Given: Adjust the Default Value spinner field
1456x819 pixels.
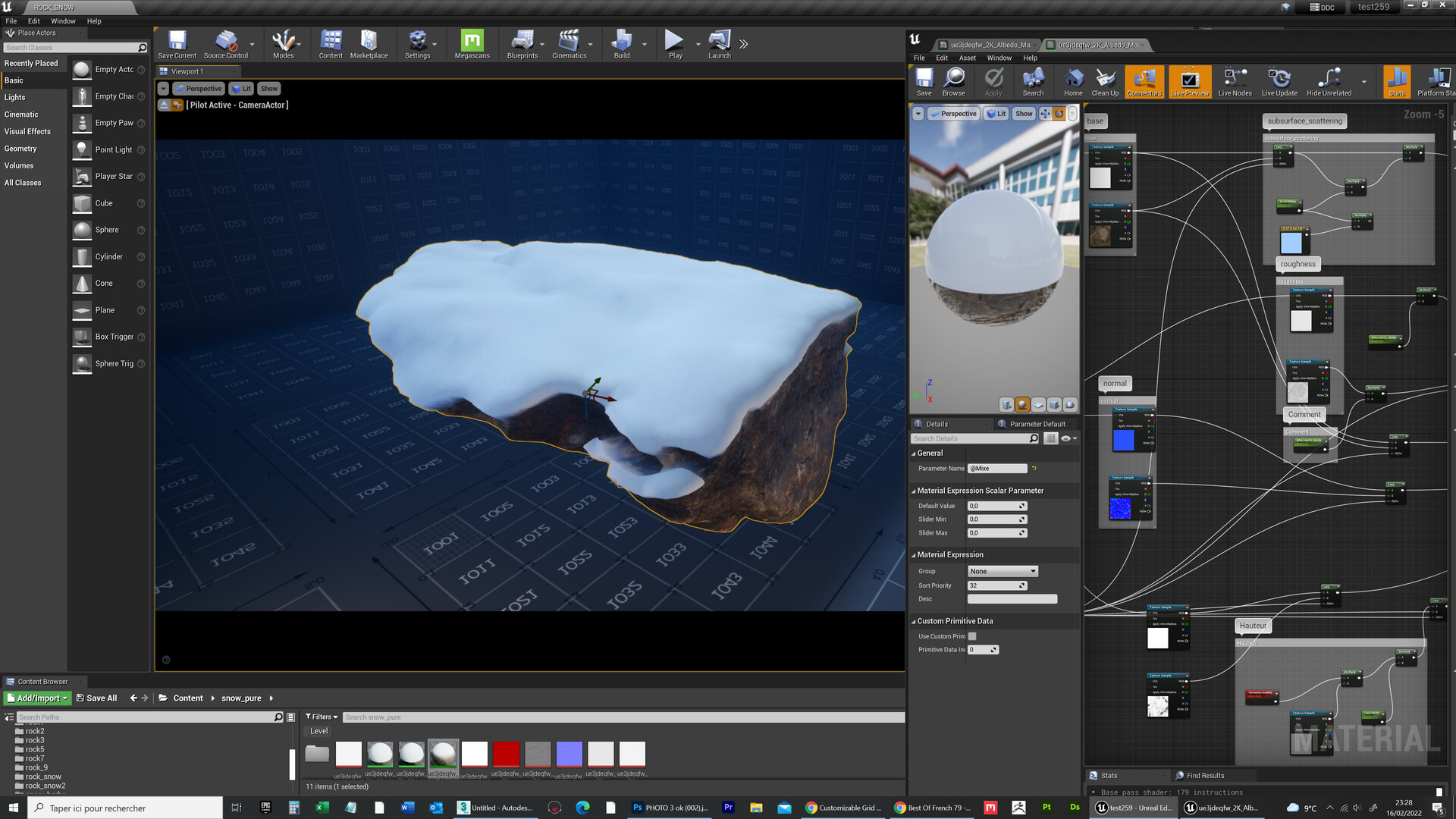Looking at the screenshot, I should 996,505.
